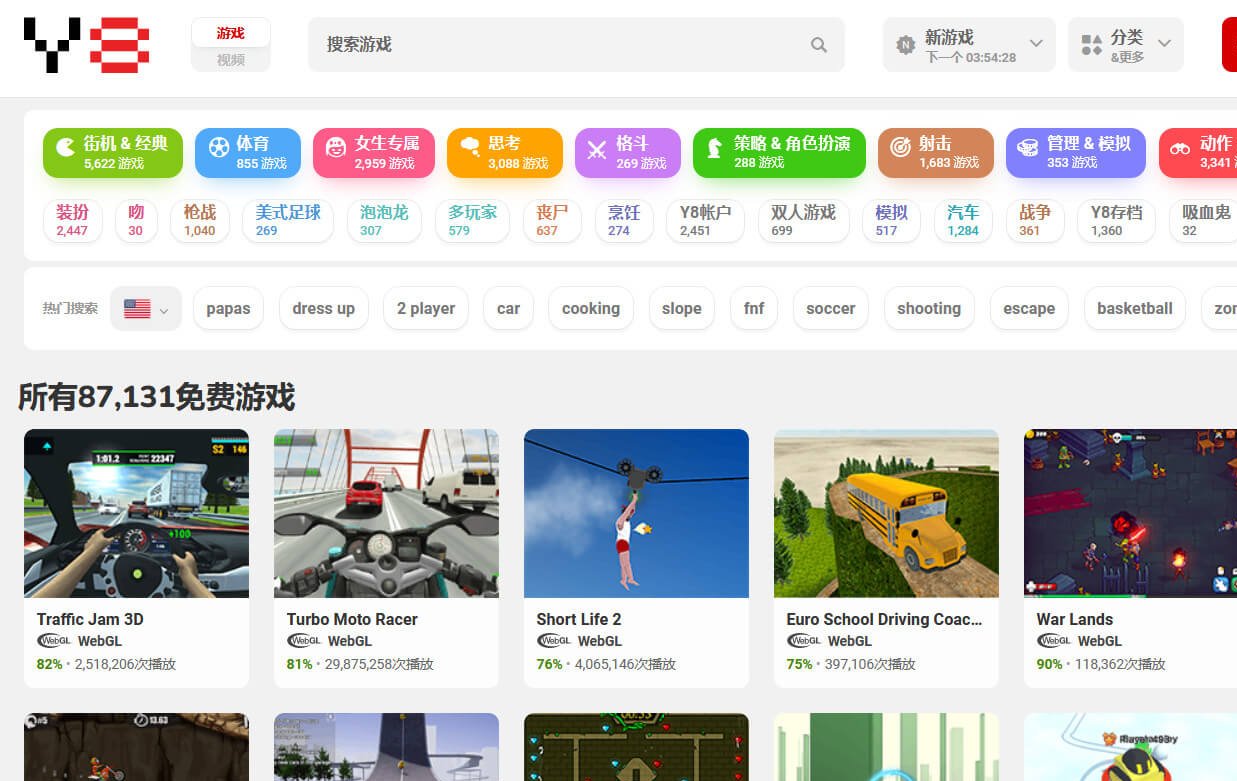Select the 汽车 tag
The image size is (1237, 781).
coord(964,221)
